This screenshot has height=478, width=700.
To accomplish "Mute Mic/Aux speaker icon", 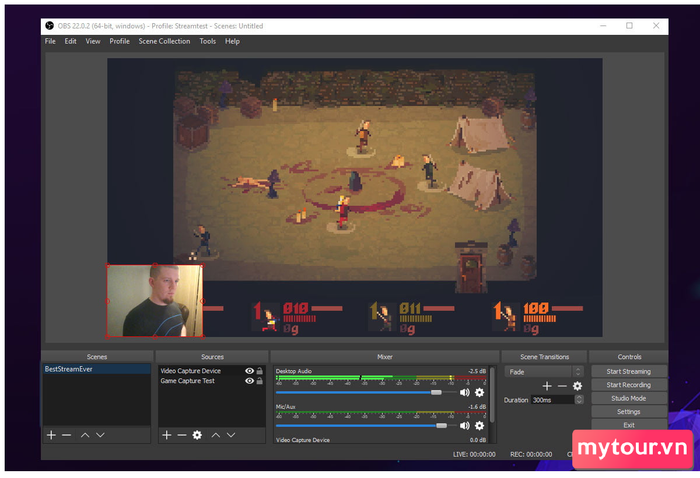I will point(465,426).
